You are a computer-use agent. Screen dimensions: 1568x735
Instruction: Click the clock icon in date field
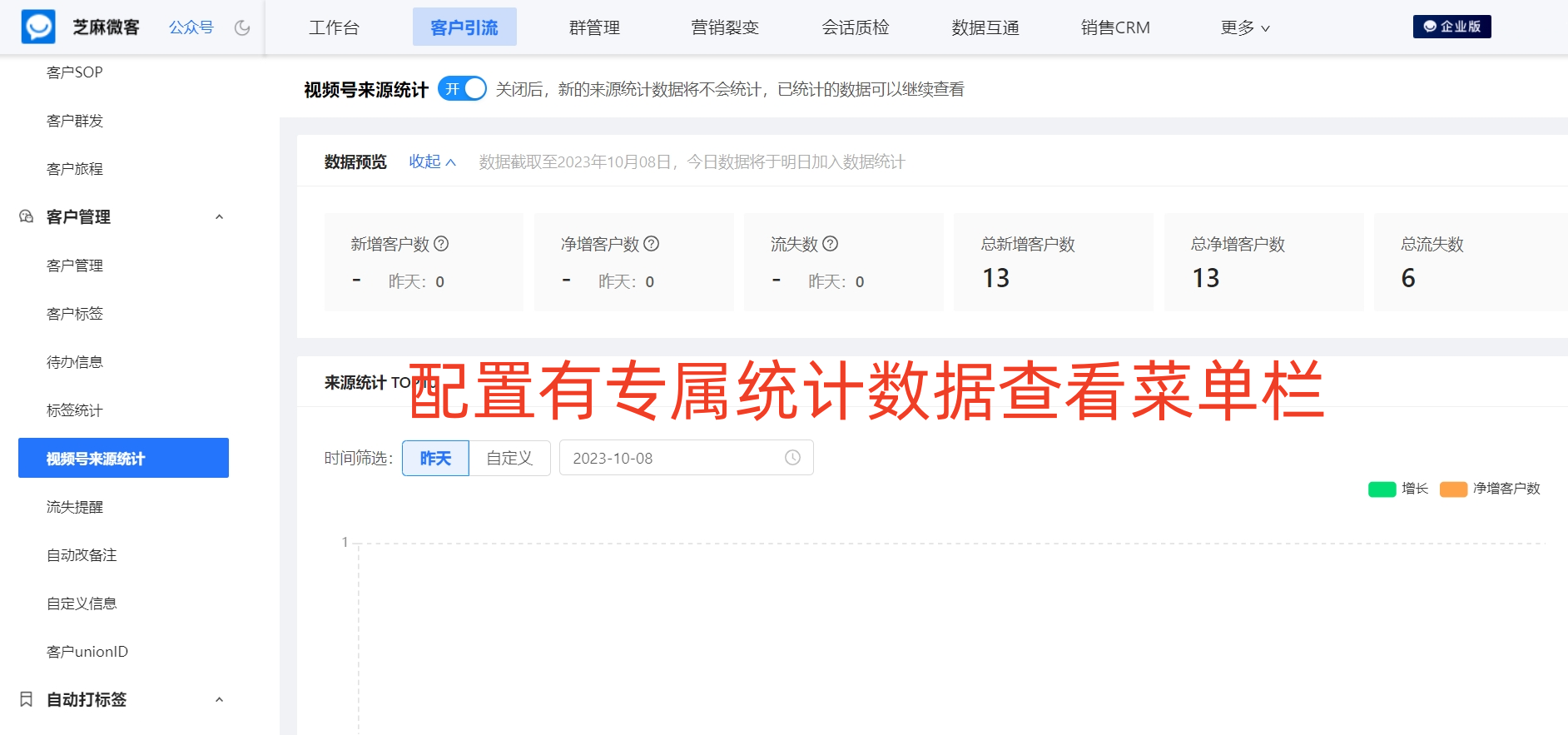[x=793, y=458]
